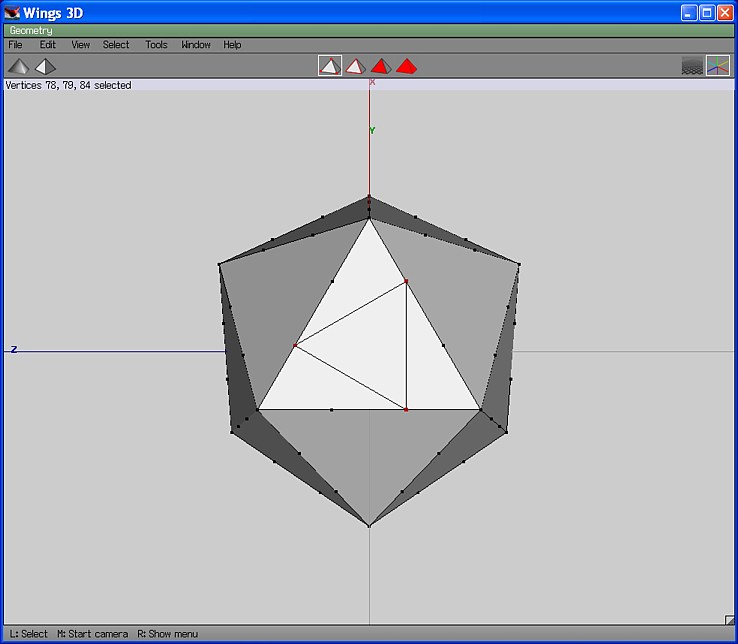Switch to face selection mode icon
Viewport: 738px width, 644px height.
point(381,66)
